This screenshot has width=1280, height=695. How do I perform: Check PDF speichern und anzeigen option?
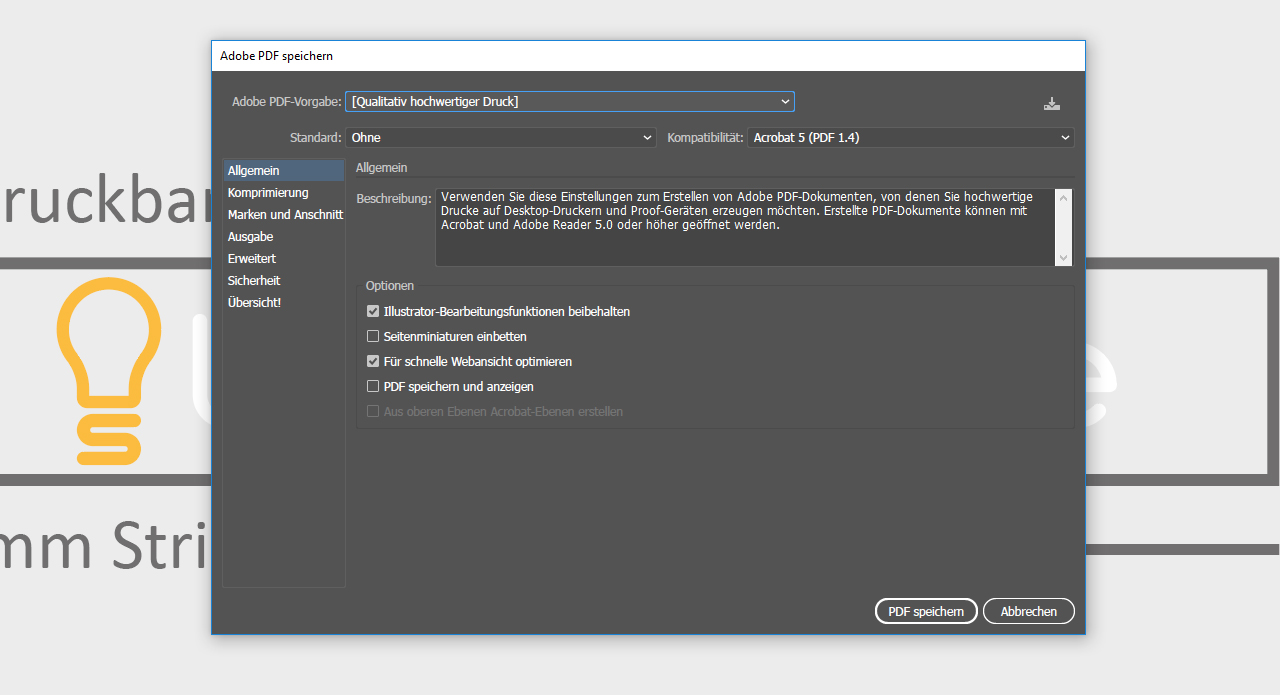373,387
